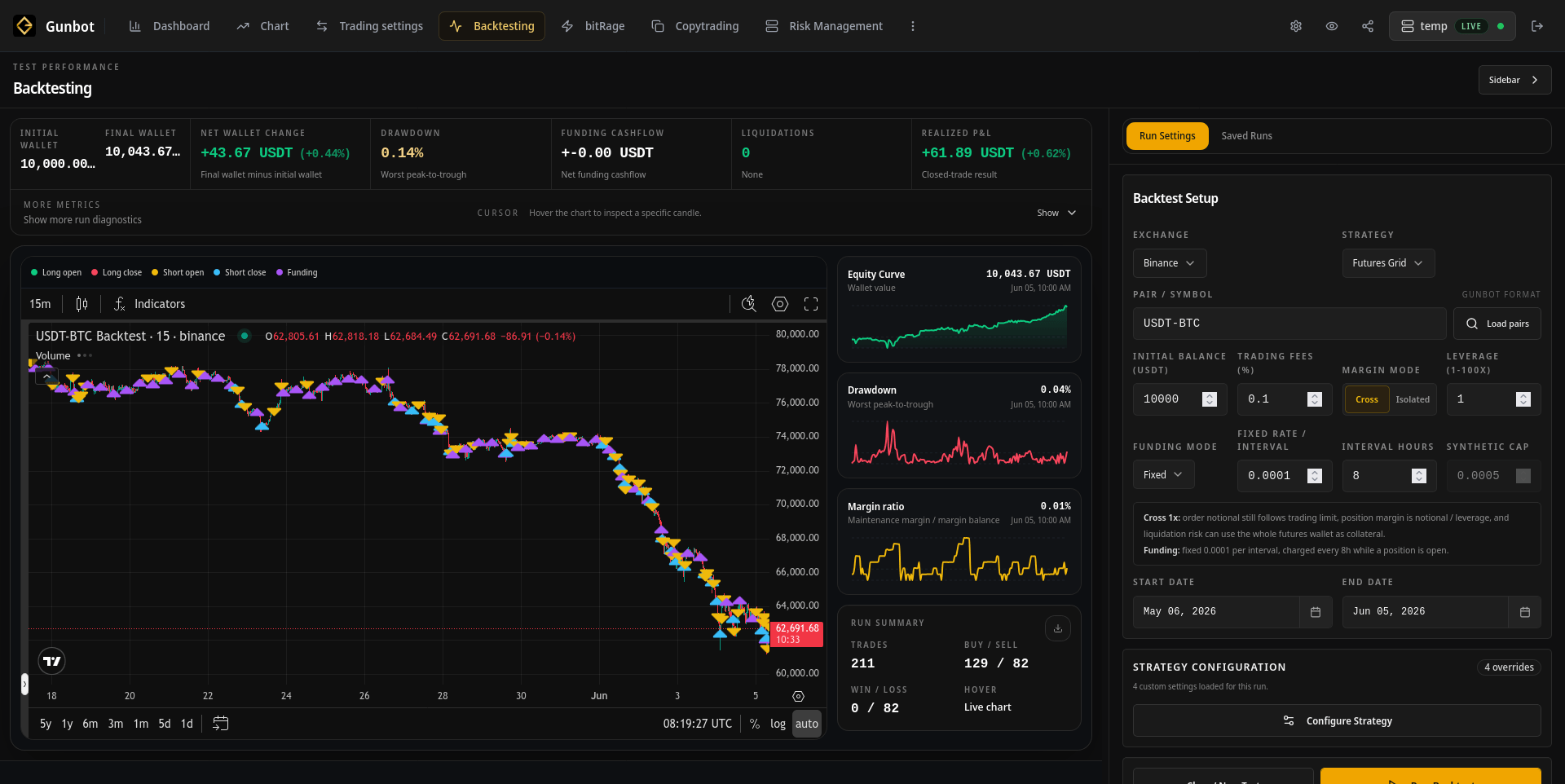Toggle fullscreen chart icon
Image resolution: width=1565 pixels, height=784 pixels.
click(811, 304)
